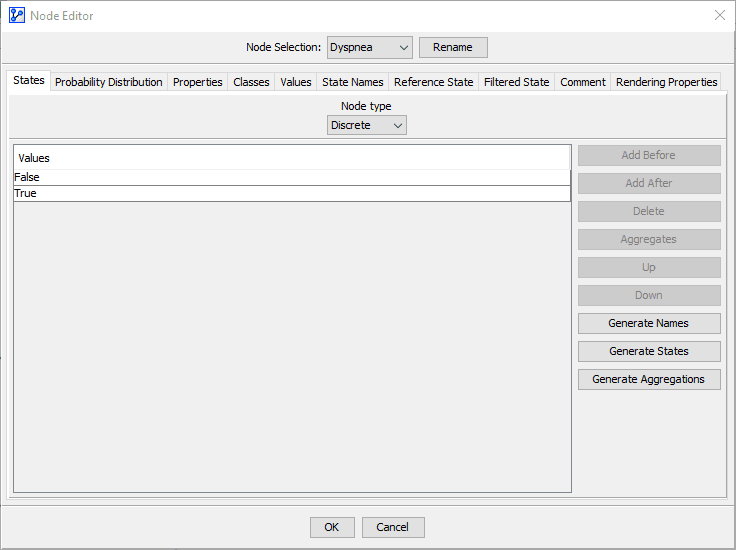Select the Values tab
The width and height of the screenshot is (736, 550).
[296, 82]
